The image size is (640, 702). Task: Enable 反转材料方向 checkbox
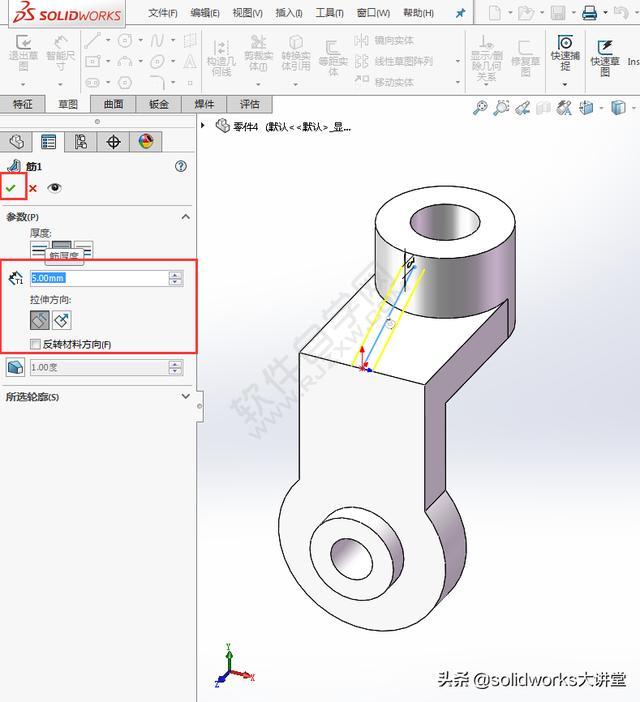coord(35,344)
